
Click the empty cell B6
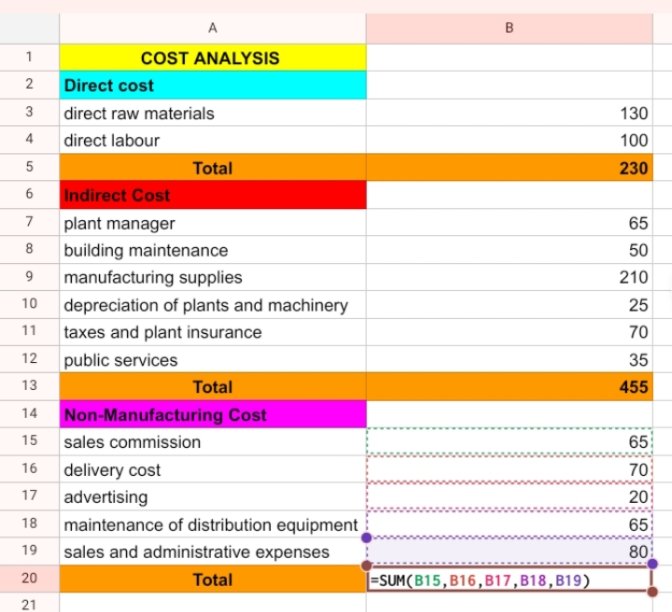tap(509, 195)
